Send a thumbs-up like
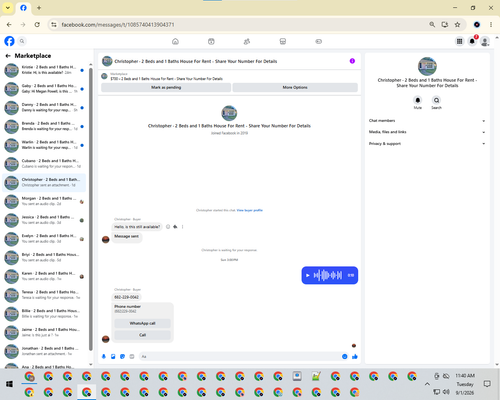The image size is (500, 400). pyautogui.click(x=355, y=356)
